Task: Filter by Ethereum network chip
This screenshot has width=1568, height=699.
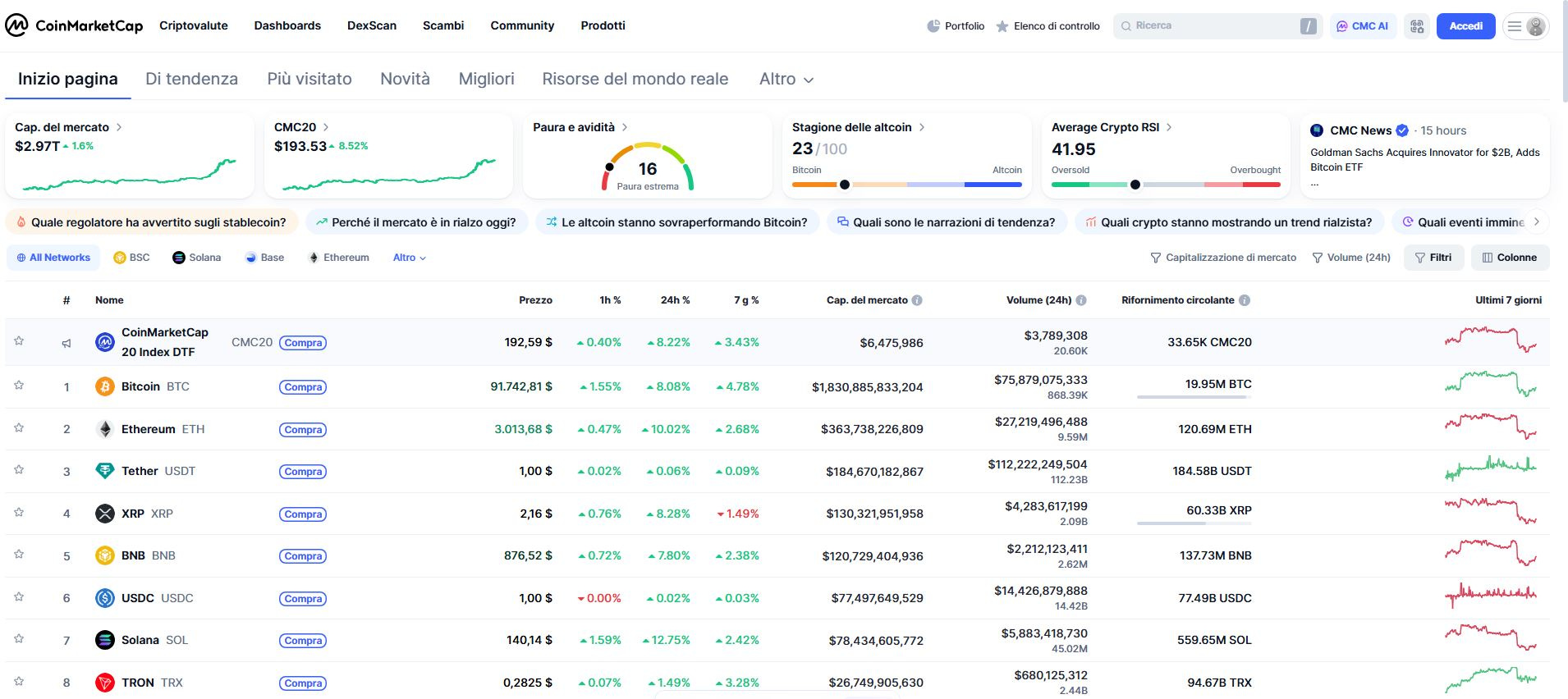Action: click(x=338, y=258)
